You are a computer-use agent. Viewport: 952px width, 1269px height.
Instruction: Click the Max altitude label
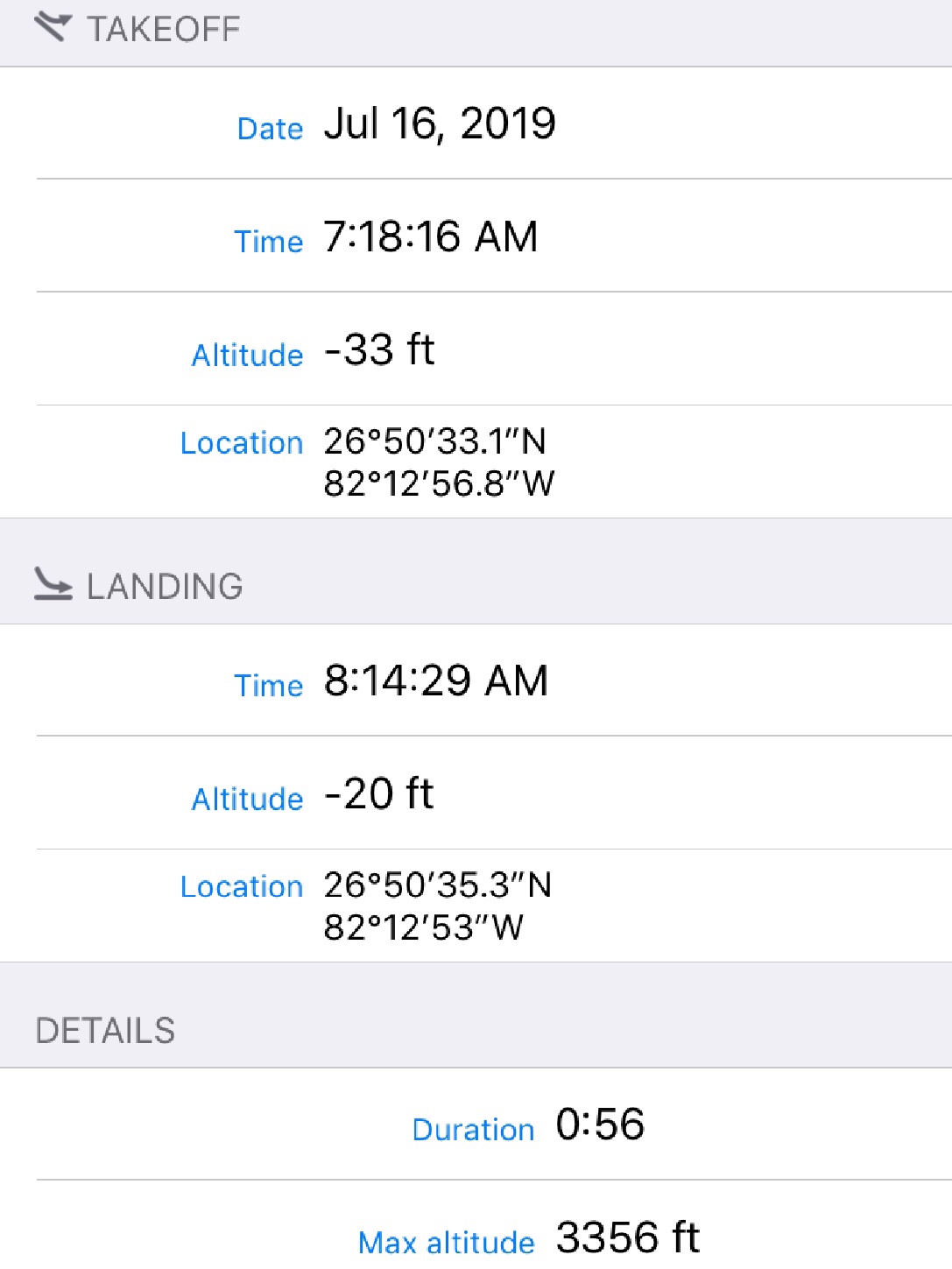(x=446, y=1243)
